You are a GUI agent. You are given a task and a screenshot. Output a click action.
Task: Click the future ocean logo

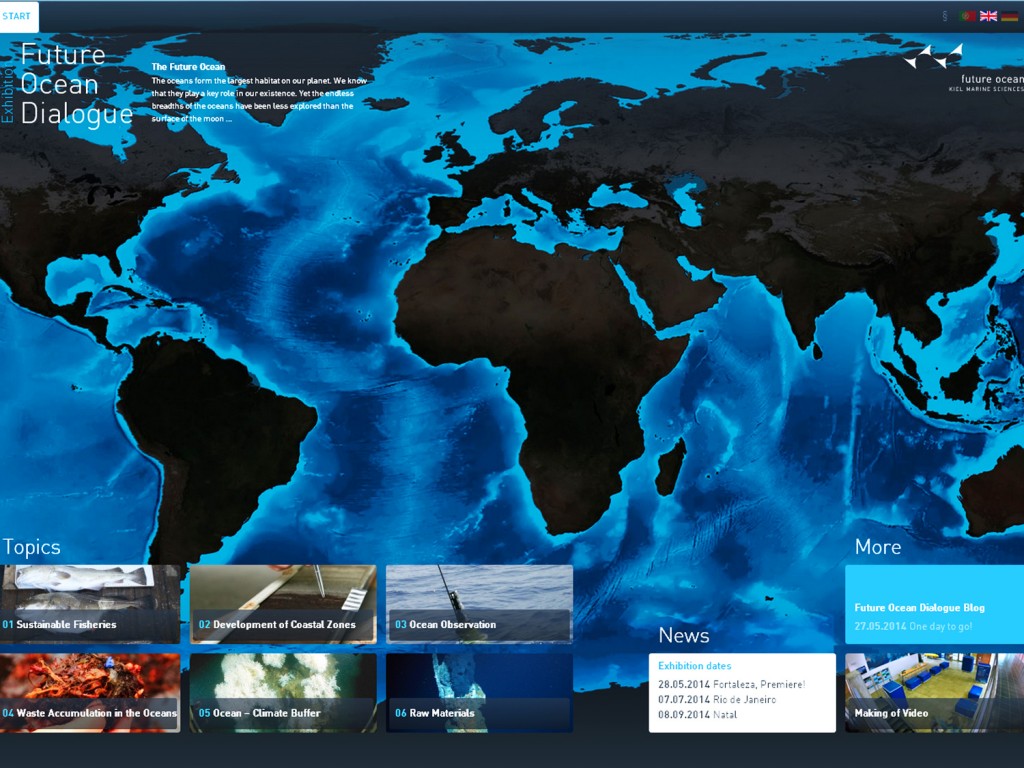pos(963,67)
